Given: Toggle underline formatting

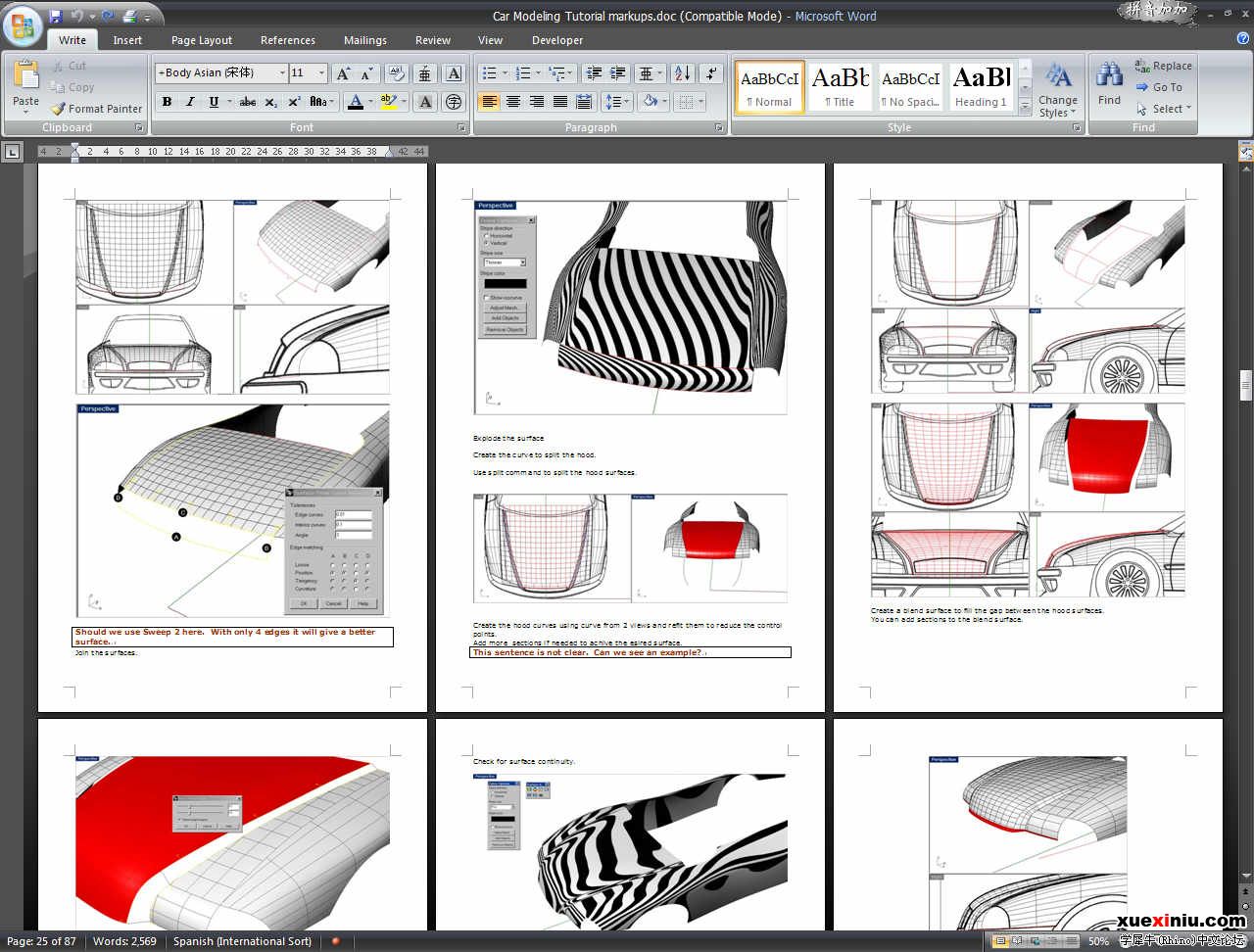Looking at the screenshot, I should [x=213, y=102].
